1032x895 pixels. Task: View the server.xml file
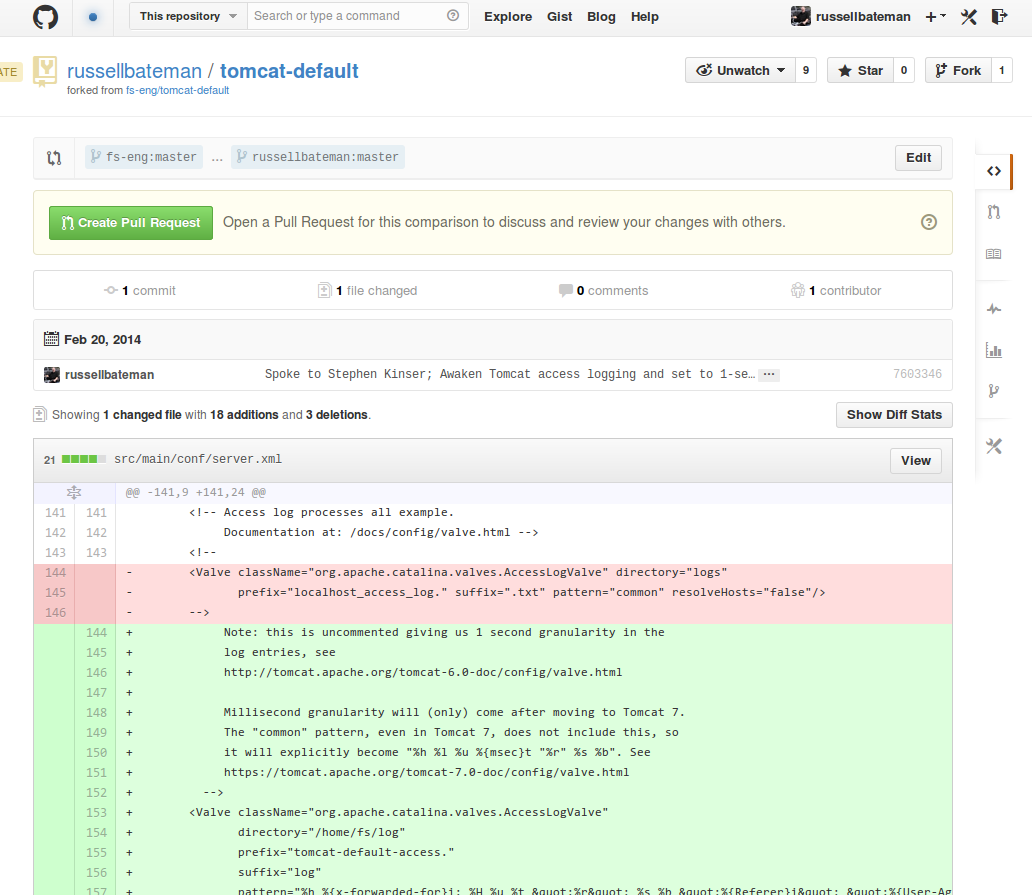point(916,461)
